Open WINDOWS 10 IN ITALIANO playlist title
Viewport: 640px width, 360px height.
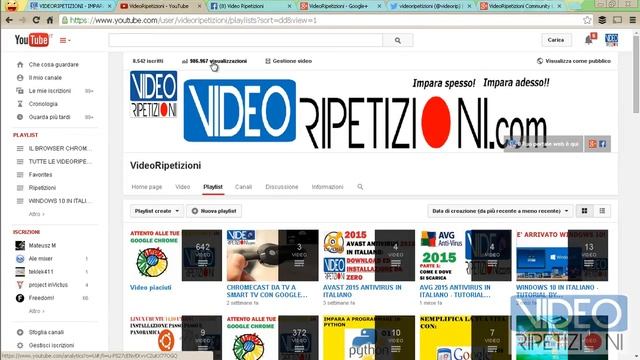[x=557, y=291]
